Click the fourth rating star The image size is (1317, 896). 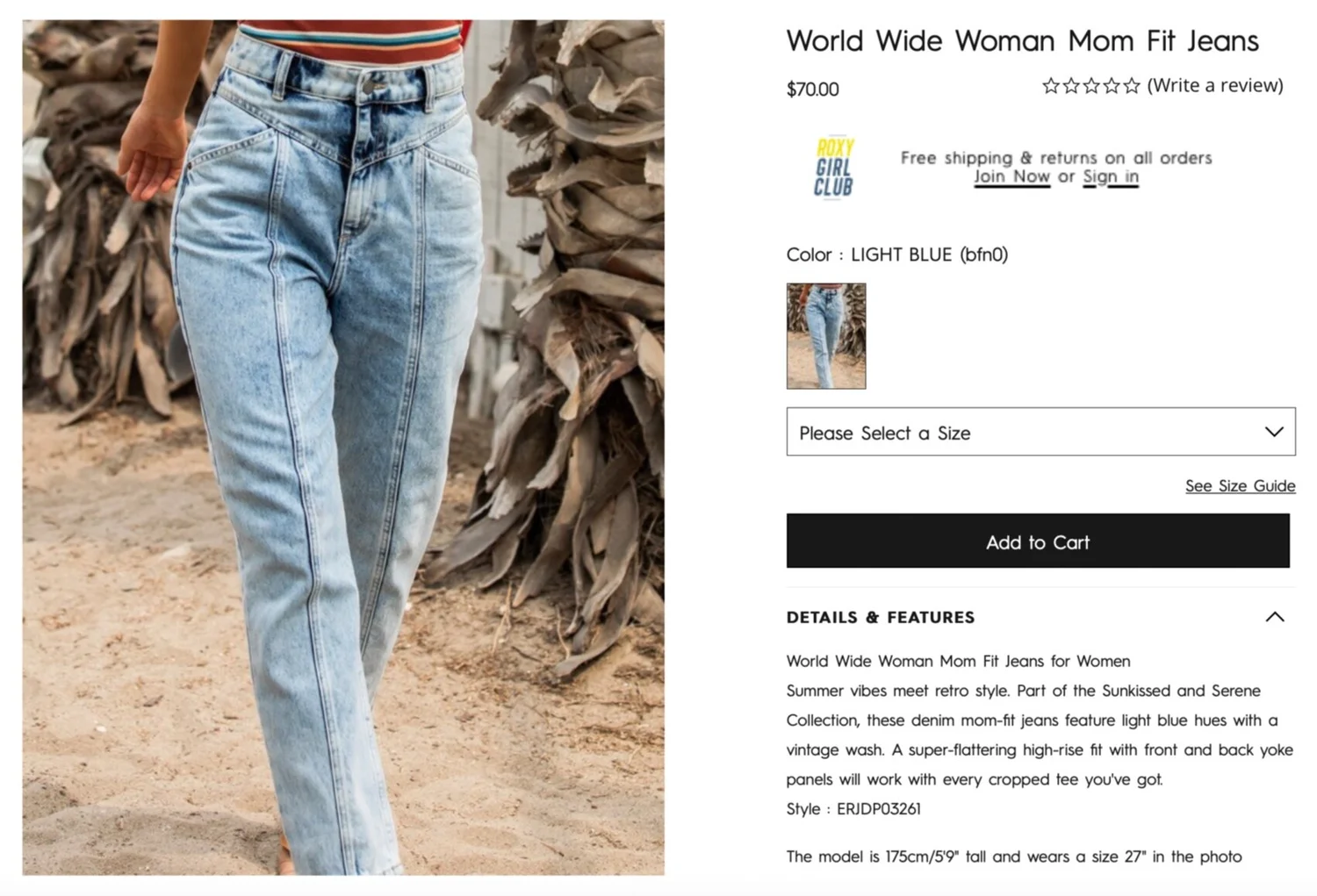pyautogui.click(x=1112, y=85)
